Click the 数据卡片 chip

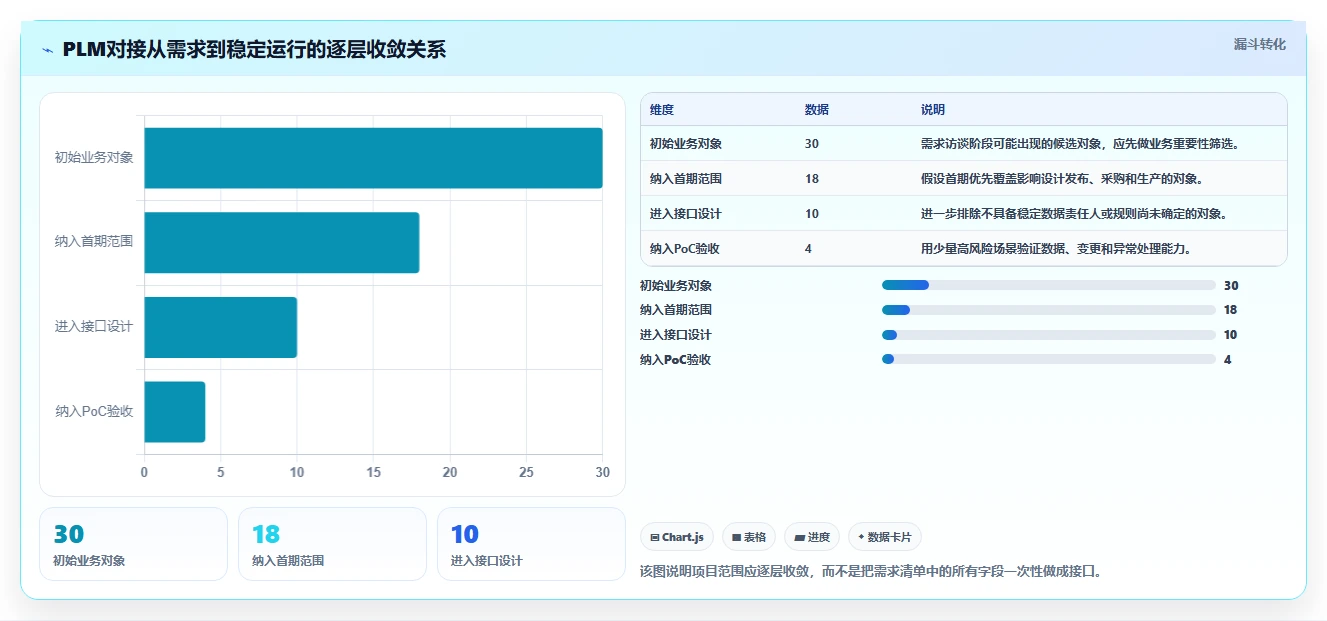885,537
